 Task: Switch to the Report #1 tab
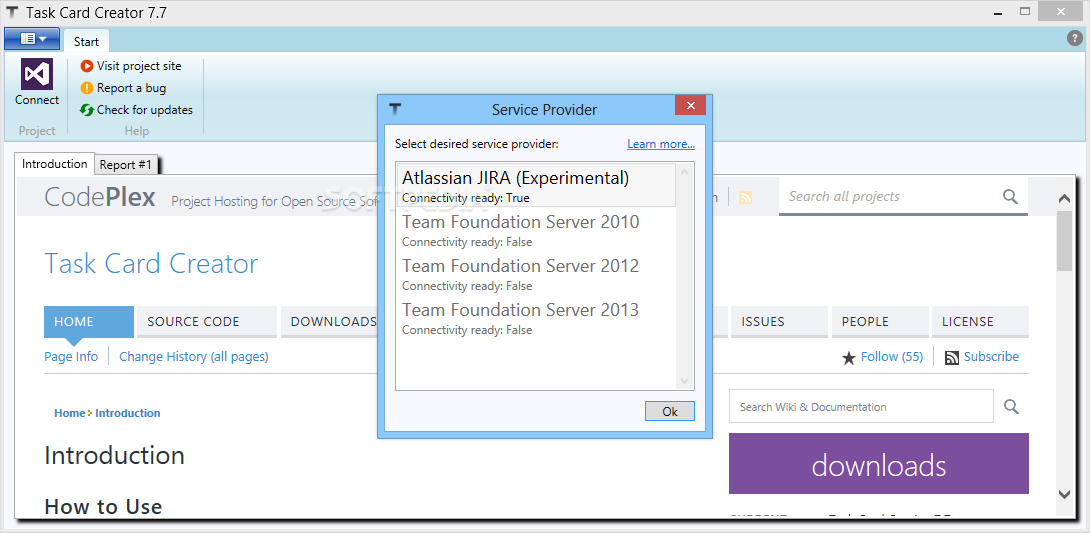tap(126, 165)
